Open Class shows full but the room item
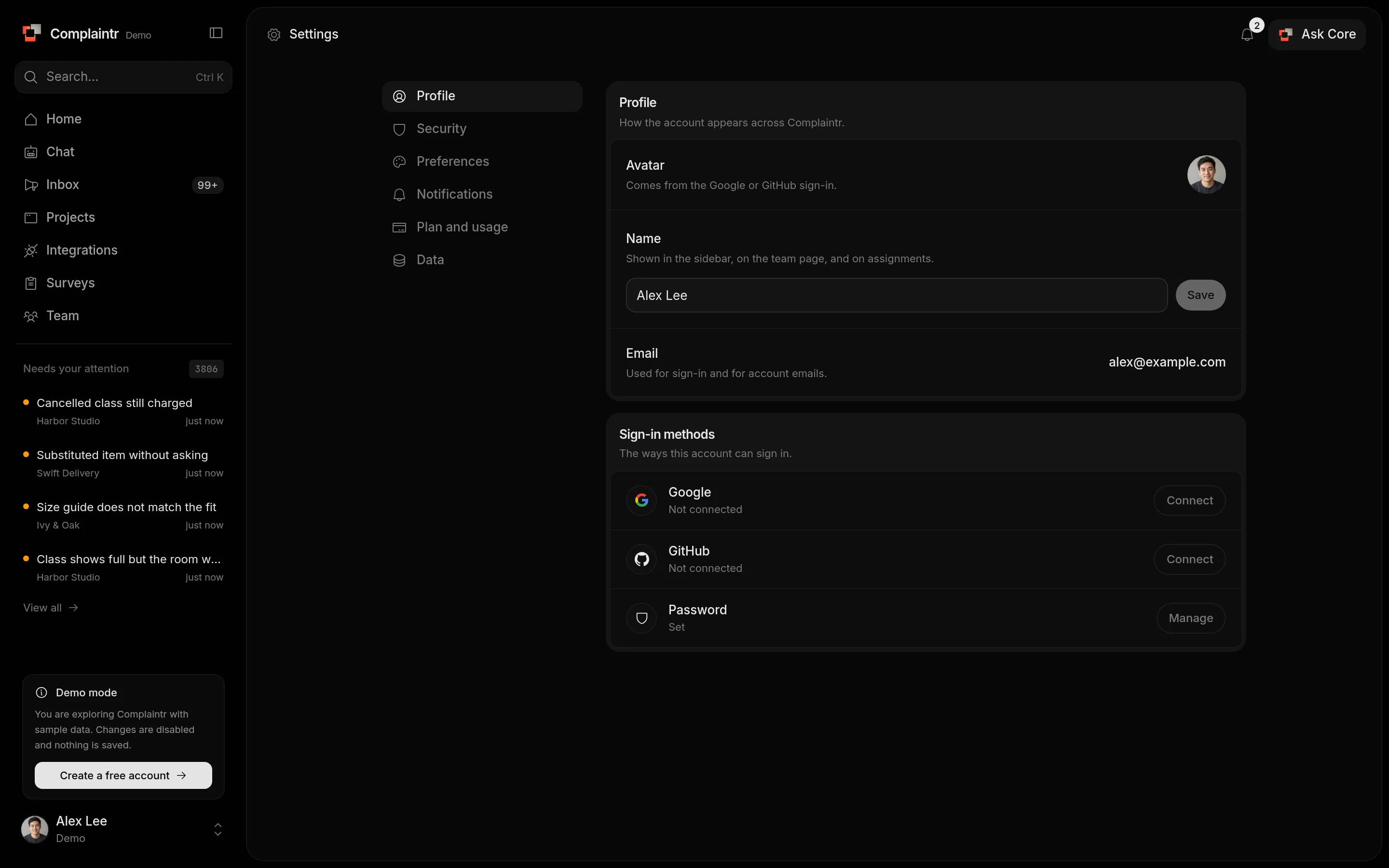The height and width of the screenshot is (868, 1389). tap(123, 567)
